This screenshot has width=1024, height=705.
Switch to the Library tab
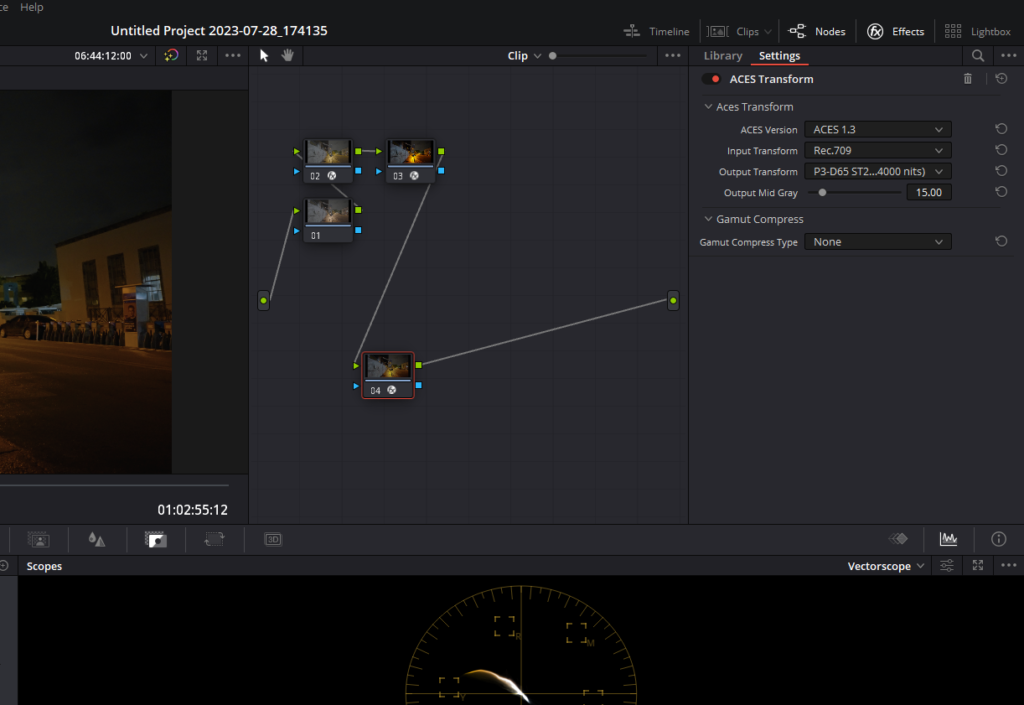tap(722, 55)
